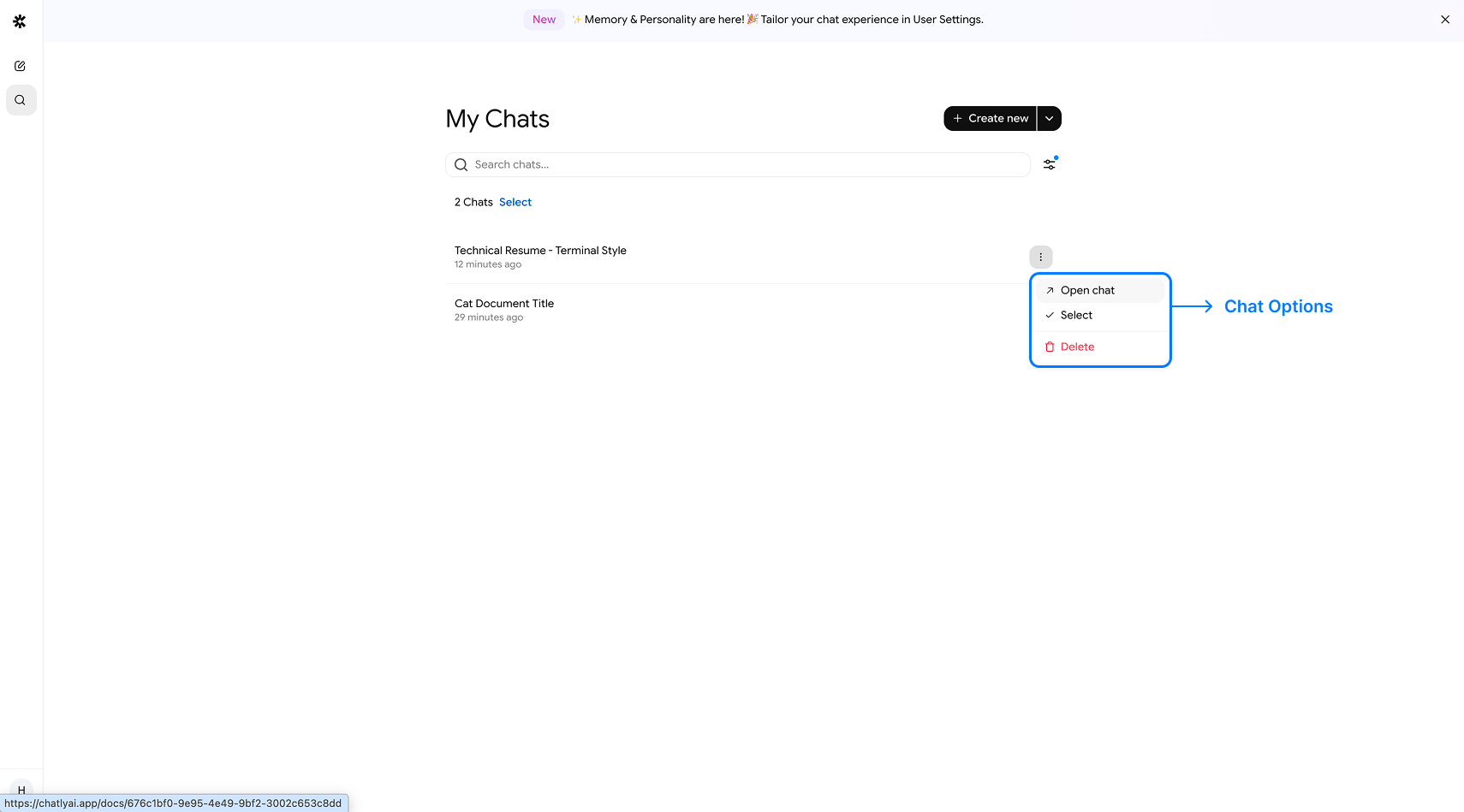Open the filter settings icon beside search
1464x812 pixels.
[1049, 164]
